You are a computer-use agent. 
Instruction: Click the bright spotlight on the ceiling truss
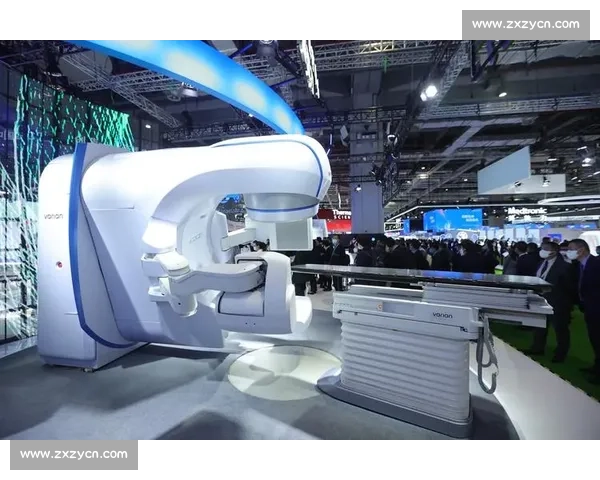tap(429, 92)
